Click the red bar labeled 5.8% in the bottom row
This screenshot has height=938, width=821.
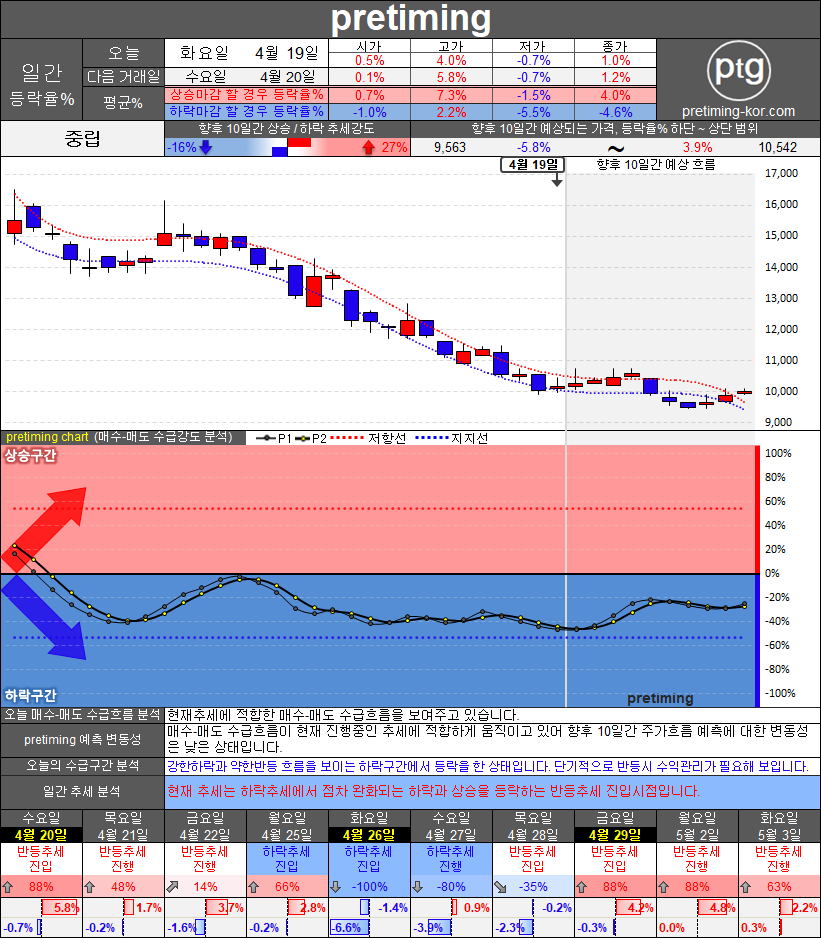[x=60, y=907]
